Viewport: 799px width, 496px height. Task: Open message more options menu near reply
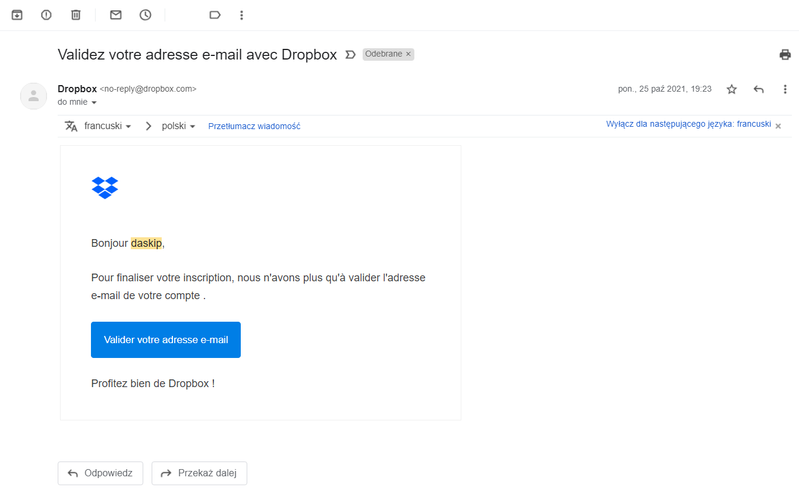point(785,89)
